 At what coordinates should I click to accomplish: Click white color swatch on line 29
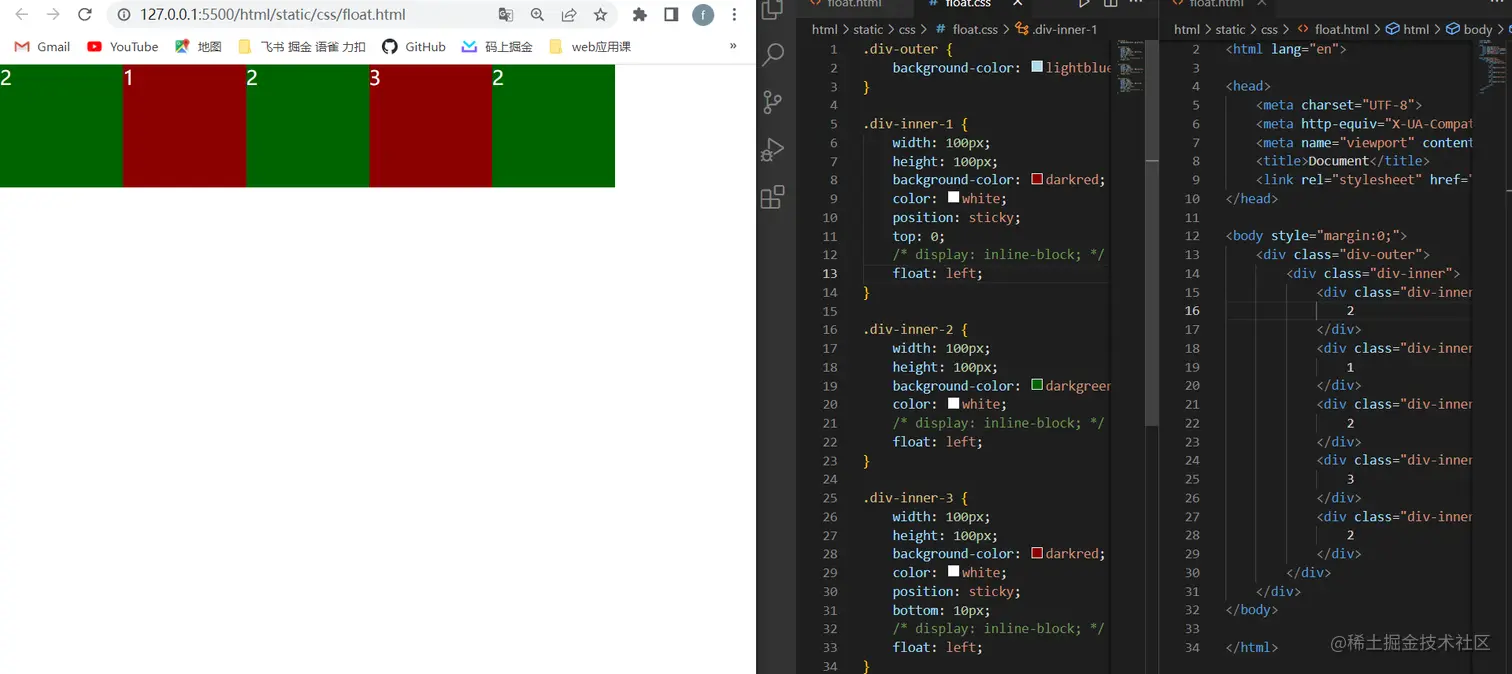953,572
